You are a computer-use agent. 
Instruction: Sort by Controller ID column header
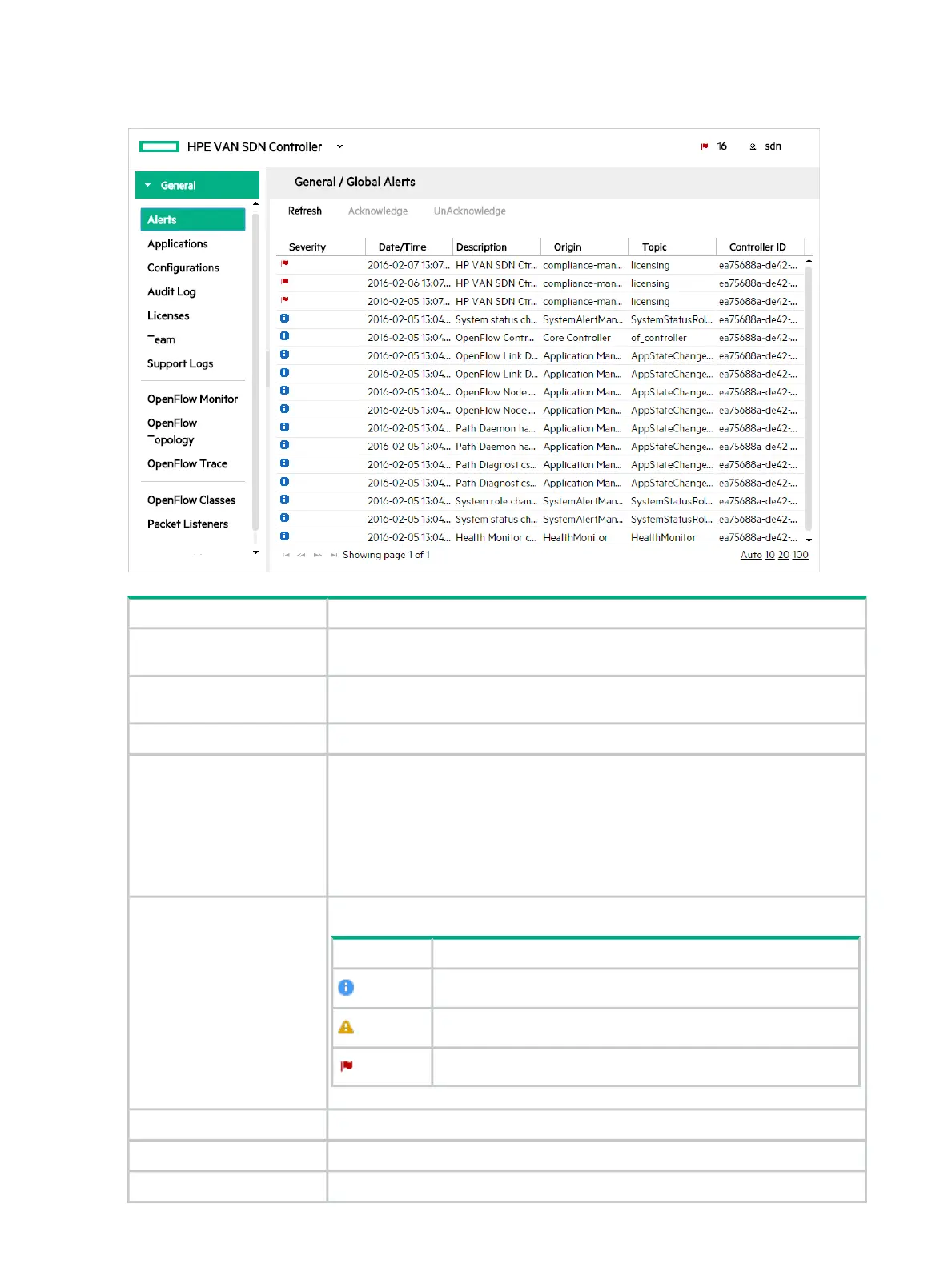click(757, 247)
